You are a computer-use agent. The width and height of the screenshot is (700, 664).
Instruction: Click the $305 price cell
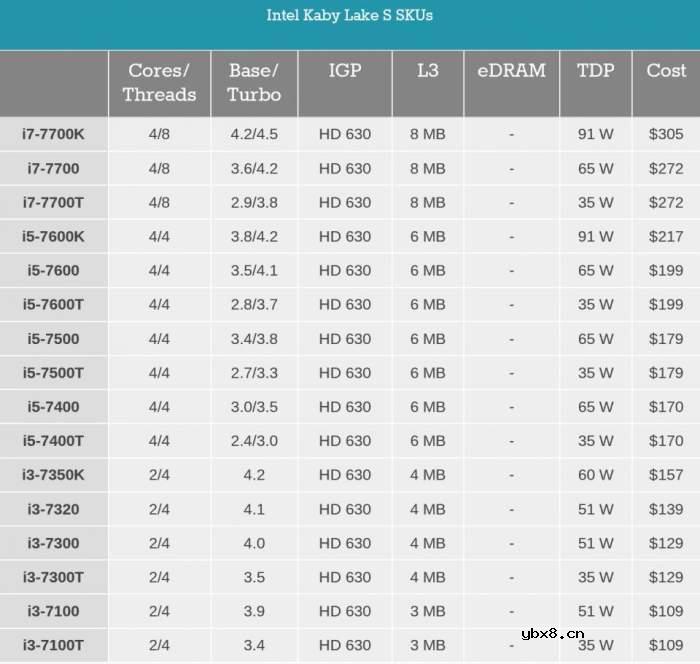(x=666, y=134)
